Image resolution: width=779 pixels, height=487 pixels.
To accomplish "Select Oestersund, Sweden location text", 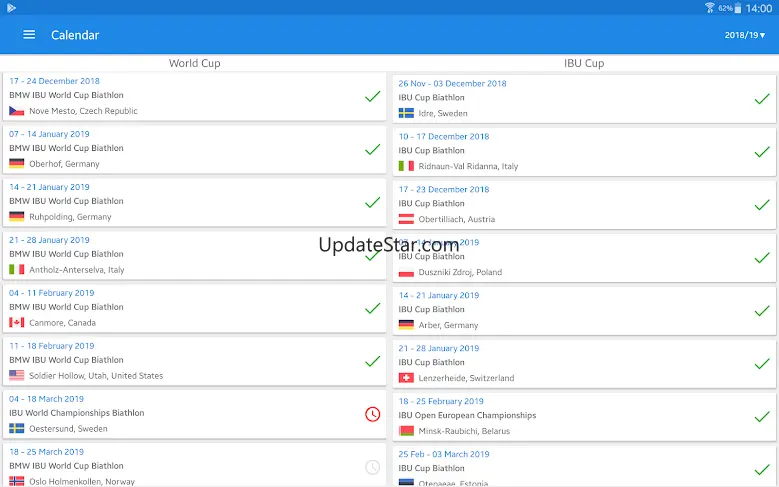I will (x=68, y=428).
